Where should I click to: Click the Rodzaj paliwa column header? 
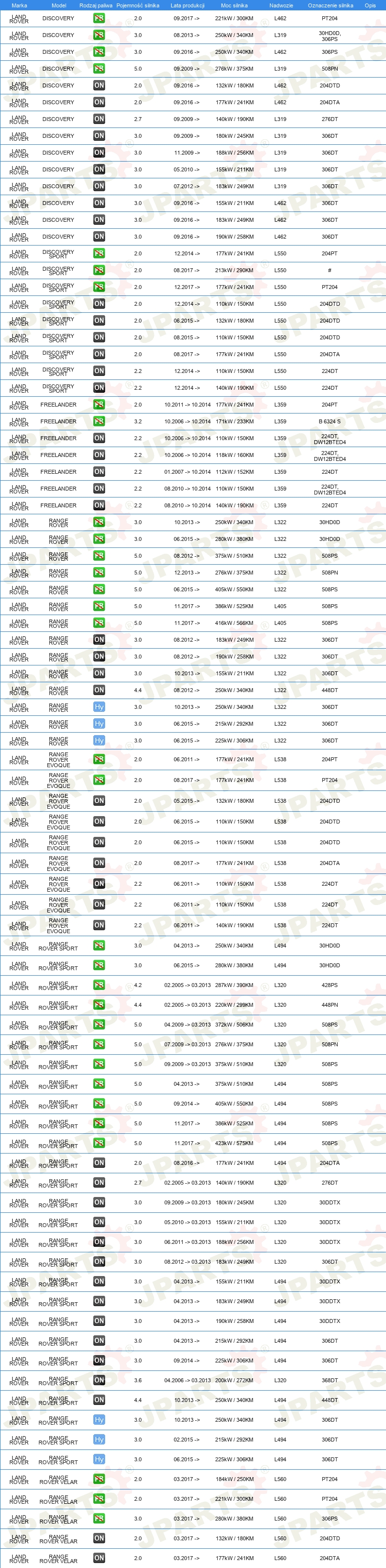[96, 5]
